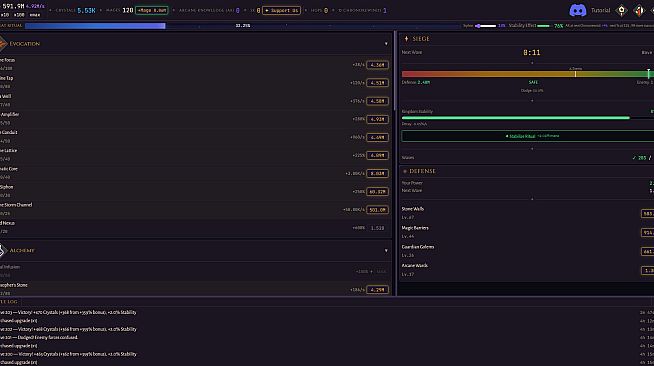Click the Support button in top bar
Screen dimensions: 654x366
[x=282, y=10]
